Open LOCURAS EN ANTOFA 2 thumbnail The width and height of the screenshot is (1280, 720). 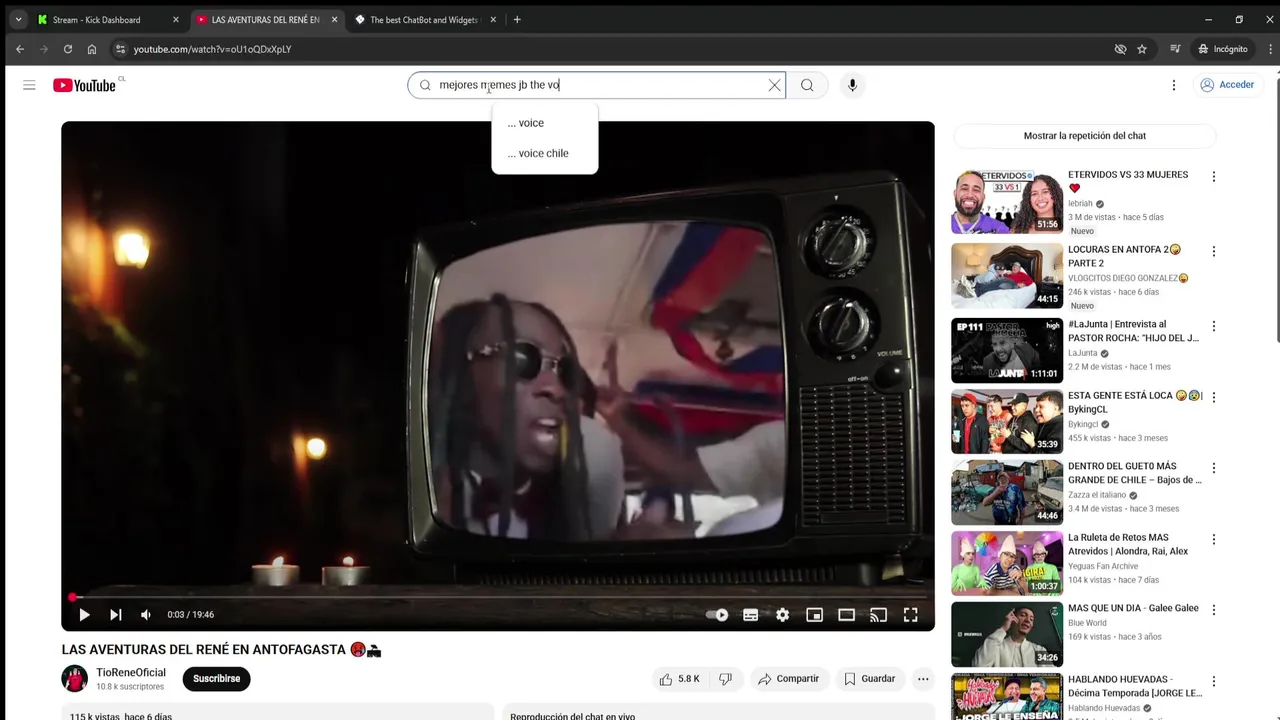point(1007,276)
